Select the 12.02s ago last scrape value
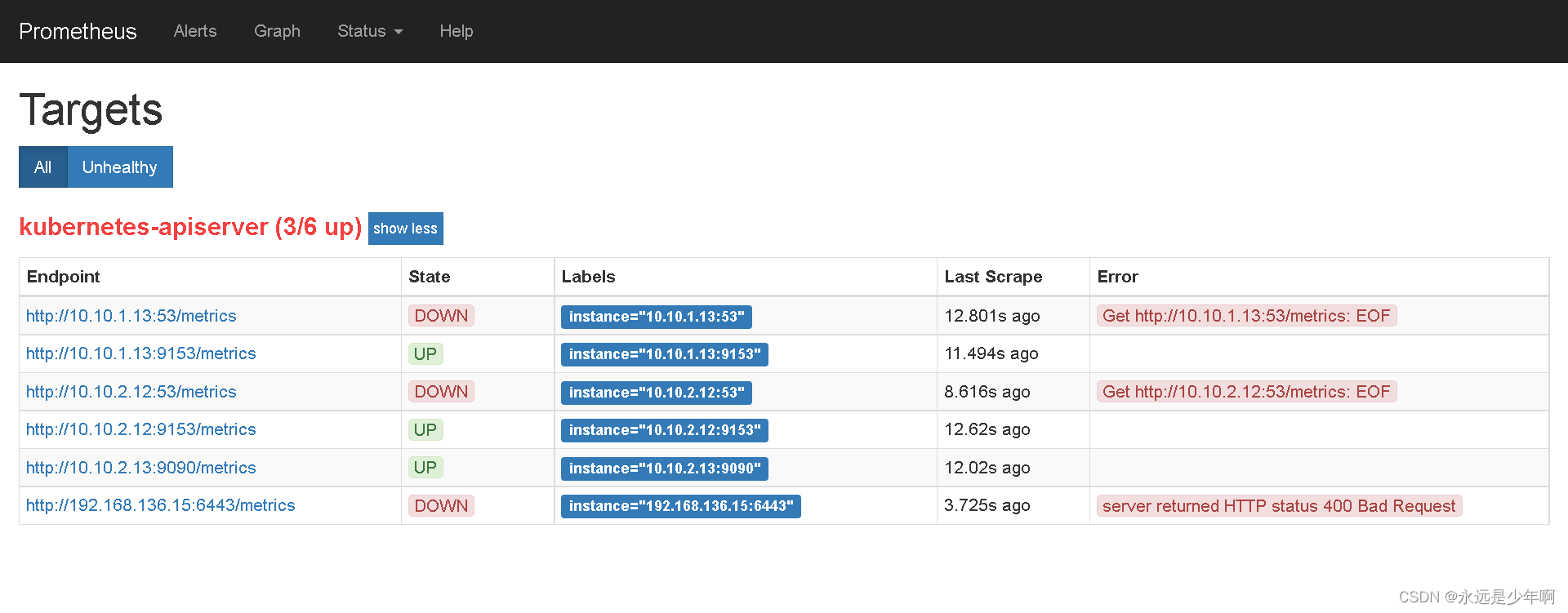Image resolution: width=1568 pixels, height=613 pixels. [x=987, y=468]
